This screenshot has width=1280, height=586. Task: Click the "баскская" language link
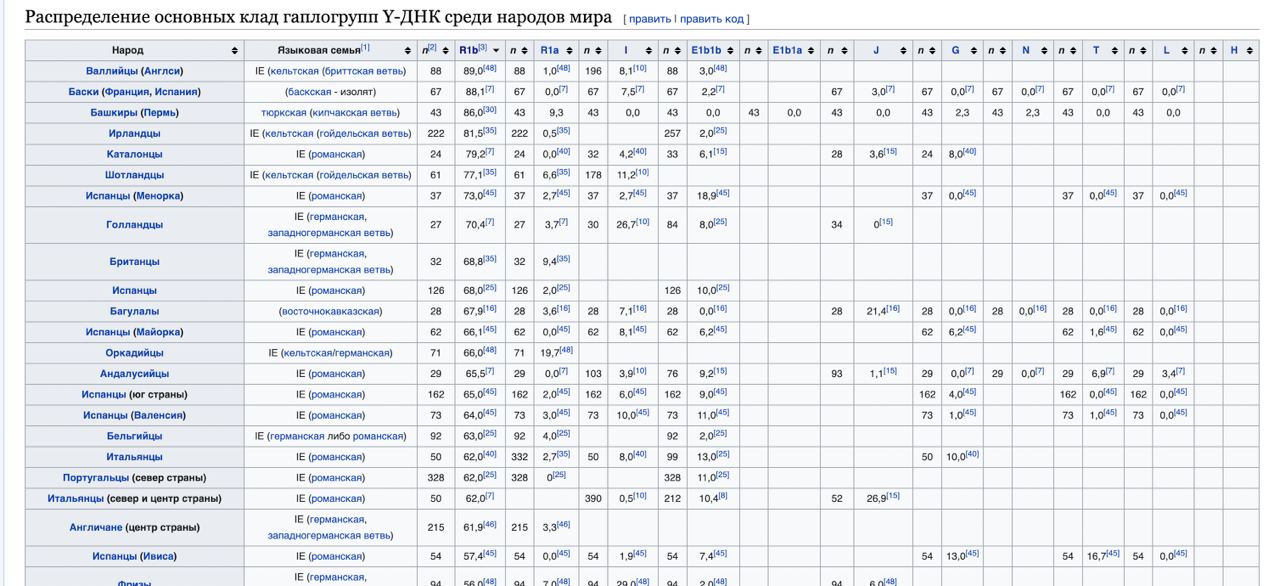pyautogui.click(x=308, y=92)
